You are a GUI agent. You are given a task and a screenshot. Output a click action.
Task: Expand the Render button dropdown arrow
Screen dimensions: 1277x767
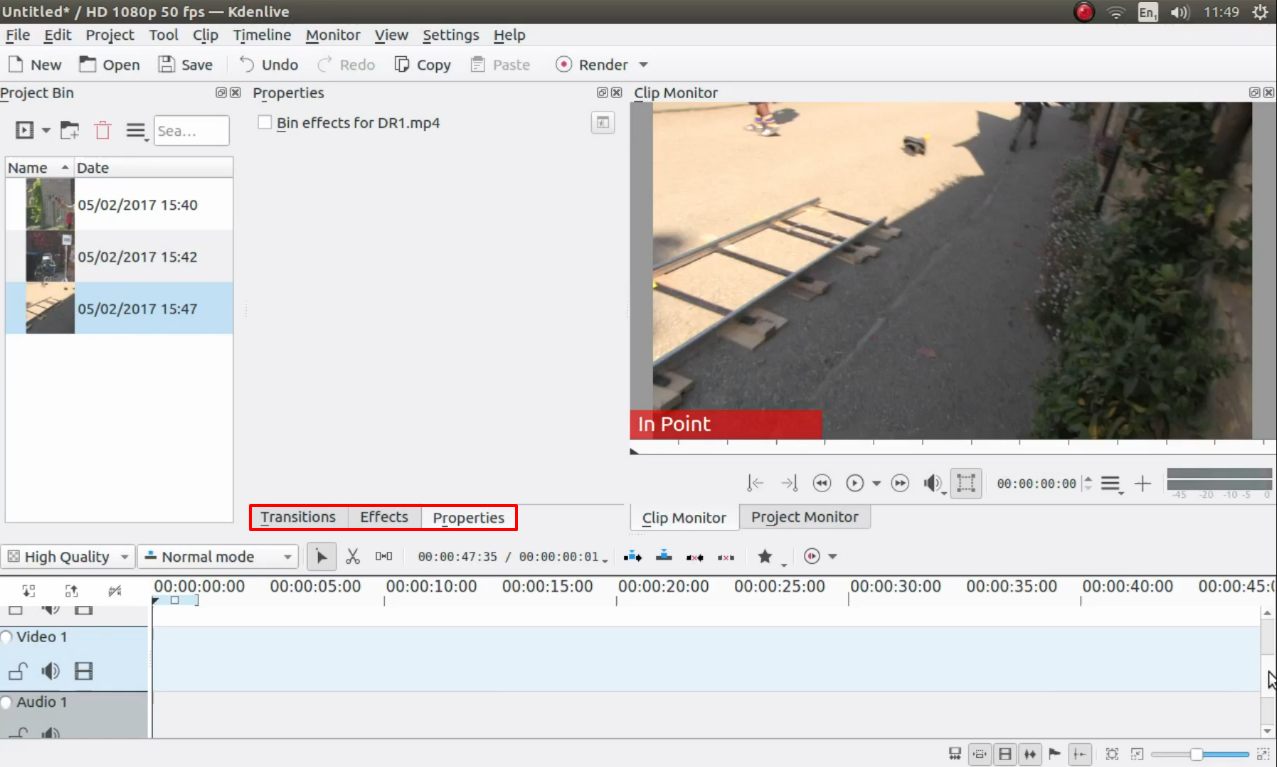[643, 64]
